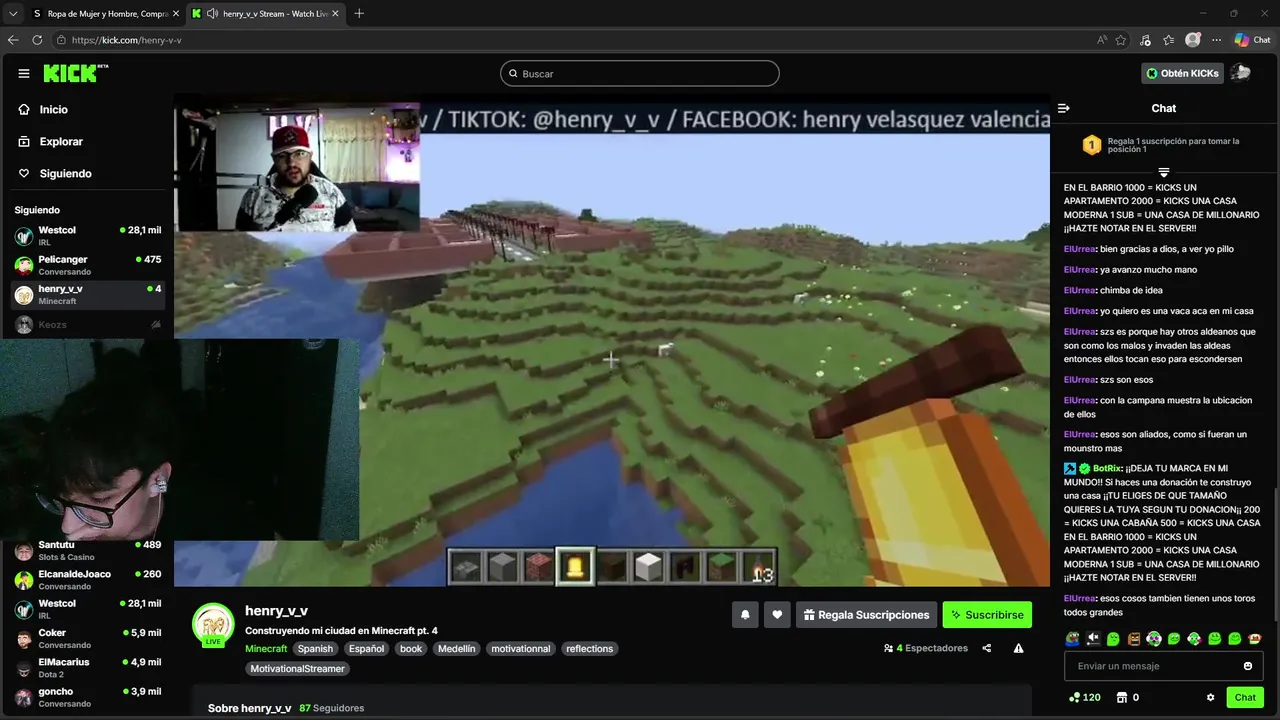Click the leaderboard rank 1 badge
The image size is (1280, 720).
[1092, 146]
